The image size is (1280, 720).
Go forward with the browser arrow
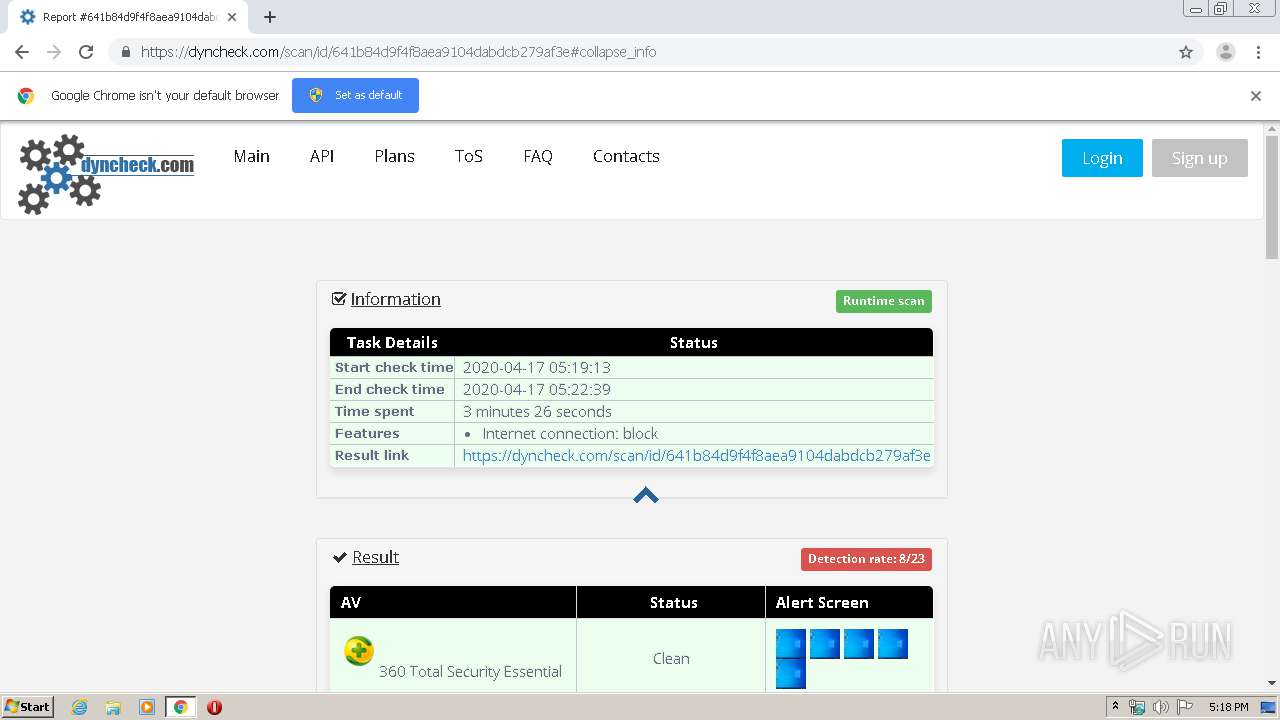[x=54, y=52]
